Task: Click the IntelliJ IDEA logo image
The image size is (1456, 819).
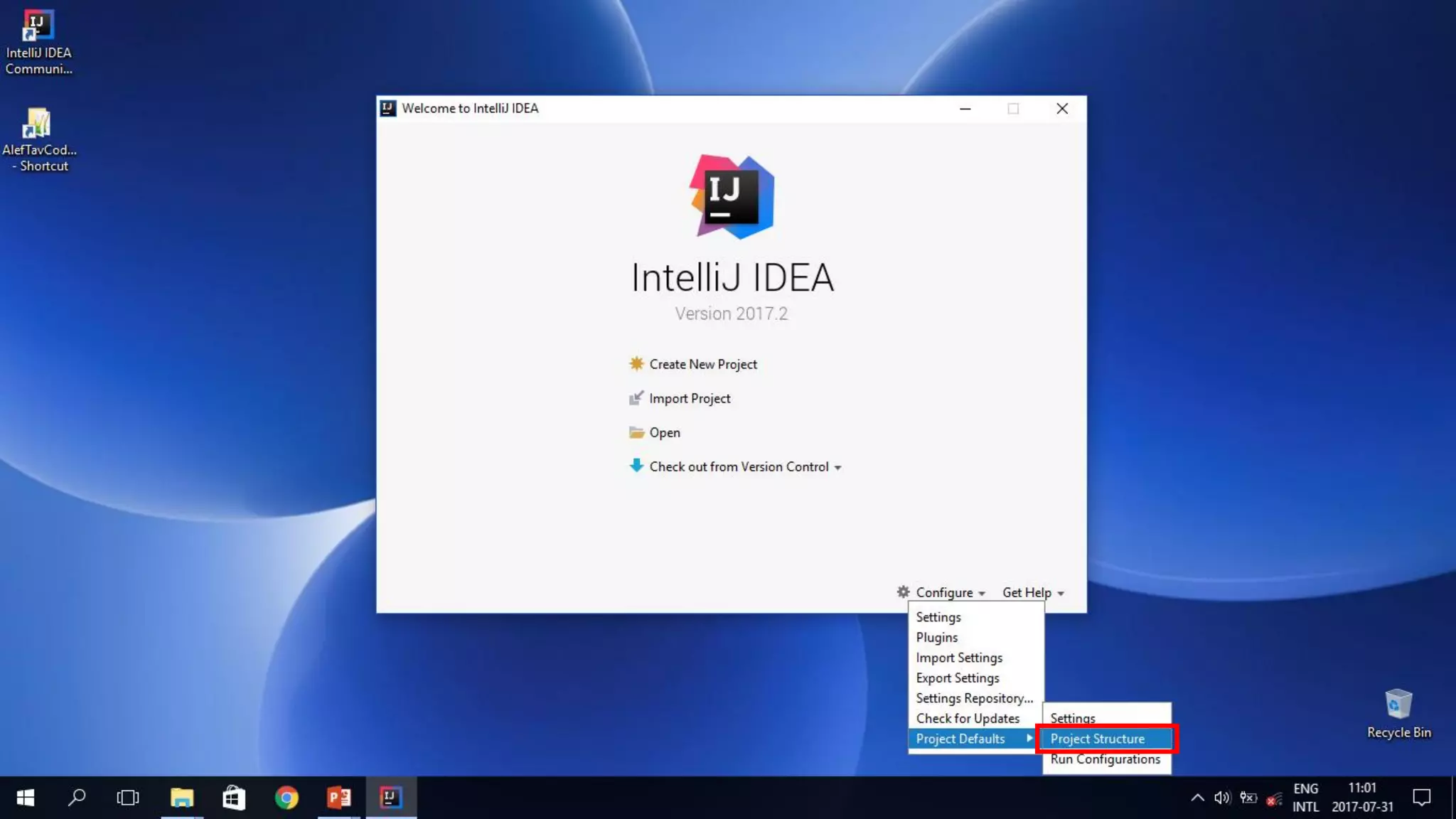Action: click(732, 196)
